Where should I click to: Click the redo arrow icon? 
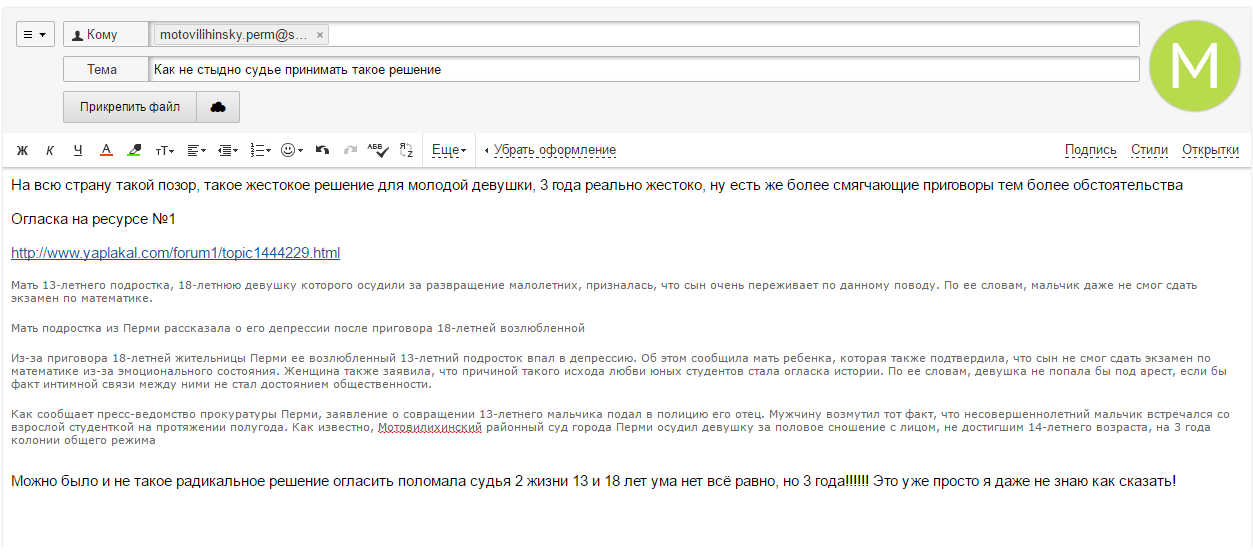(350, 150)
